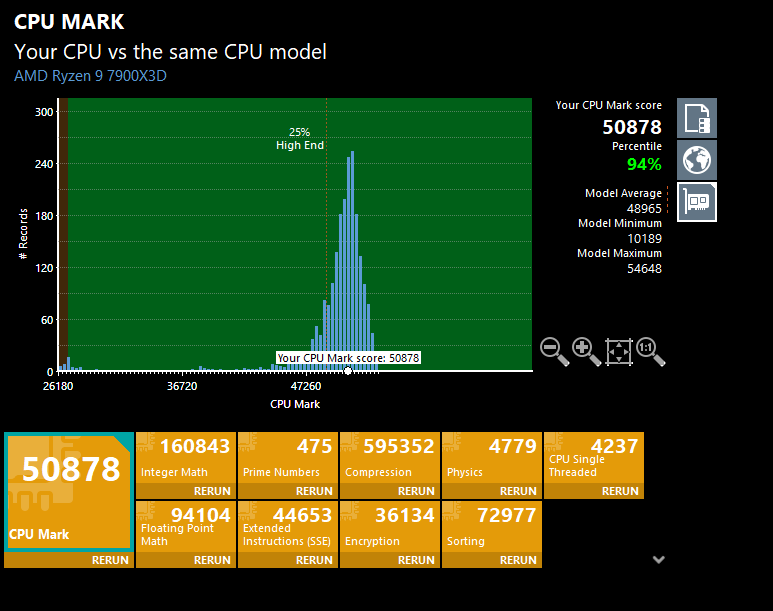Click the Model Average 48965 value
Screen dimensions: 773x611
pyautogui.click(x=644, y=209)
